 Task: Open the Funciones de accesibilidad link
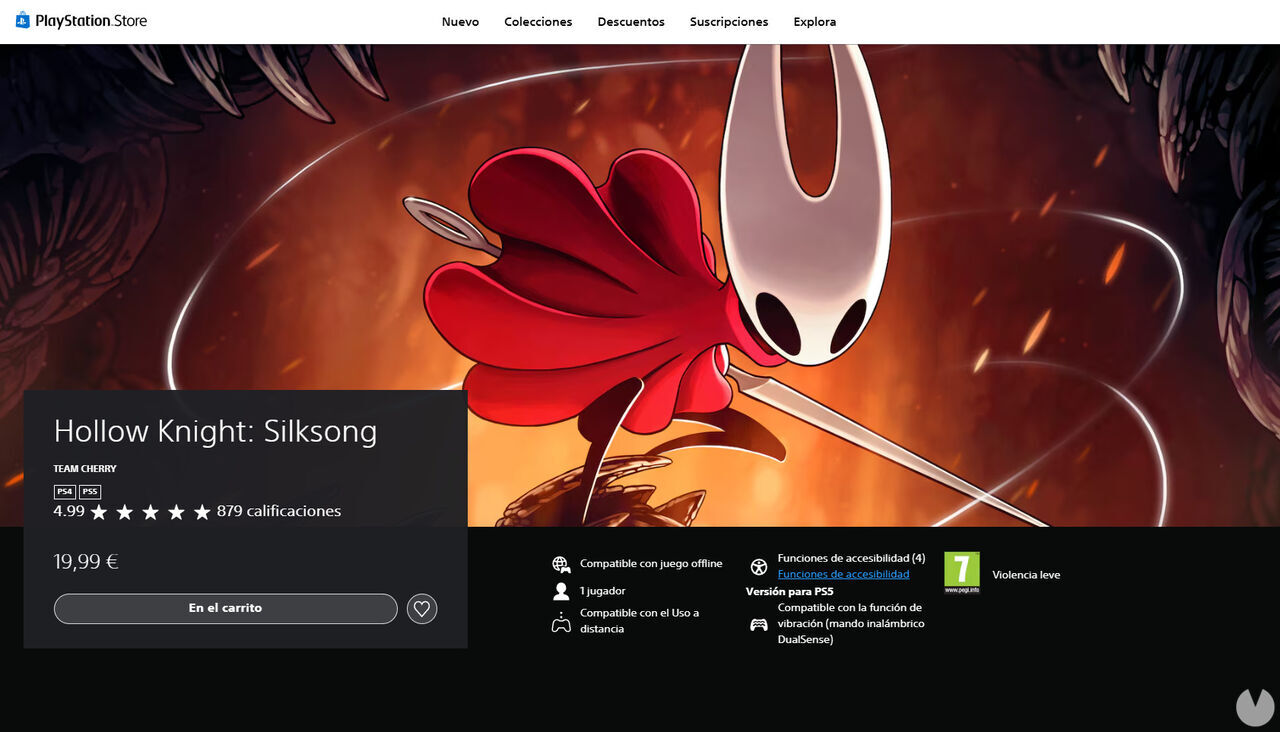(x=843, y=573)
